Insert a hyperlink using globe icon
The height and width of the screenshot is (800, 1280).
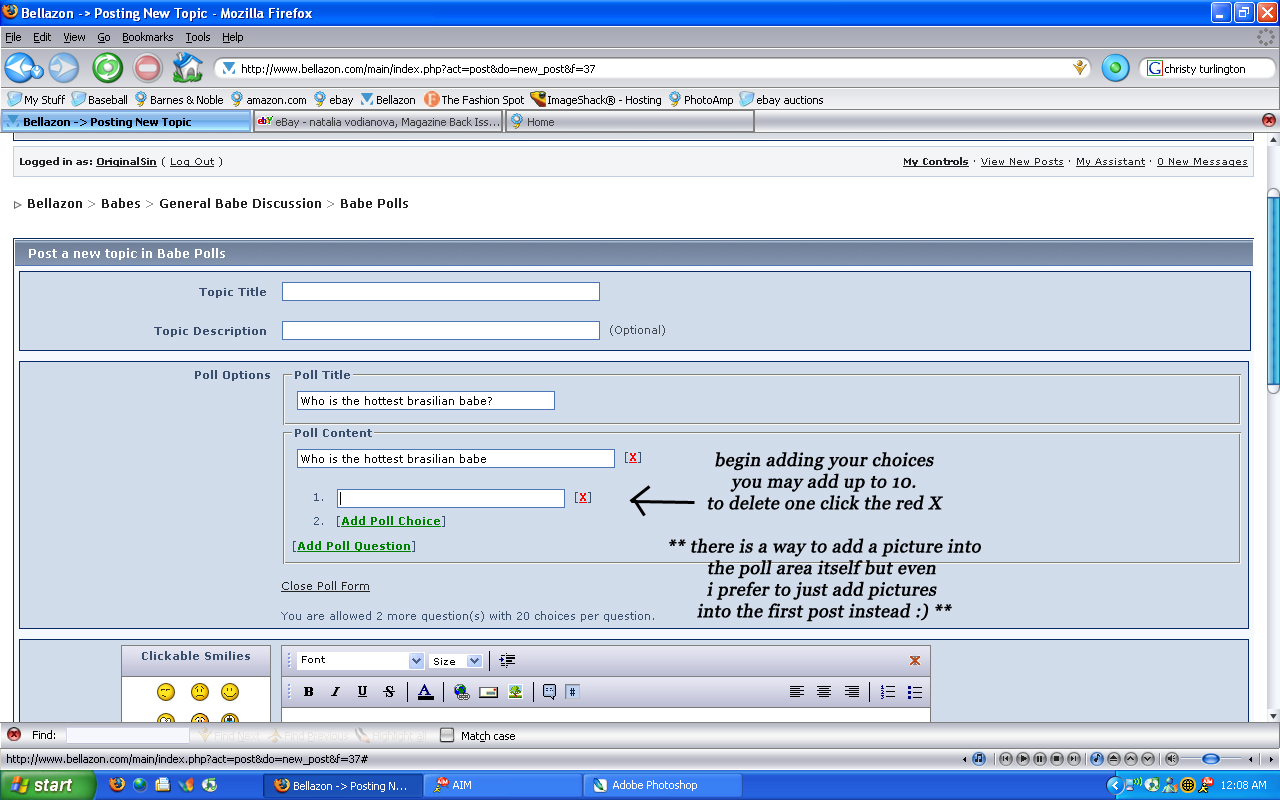[x=461, y=692]
